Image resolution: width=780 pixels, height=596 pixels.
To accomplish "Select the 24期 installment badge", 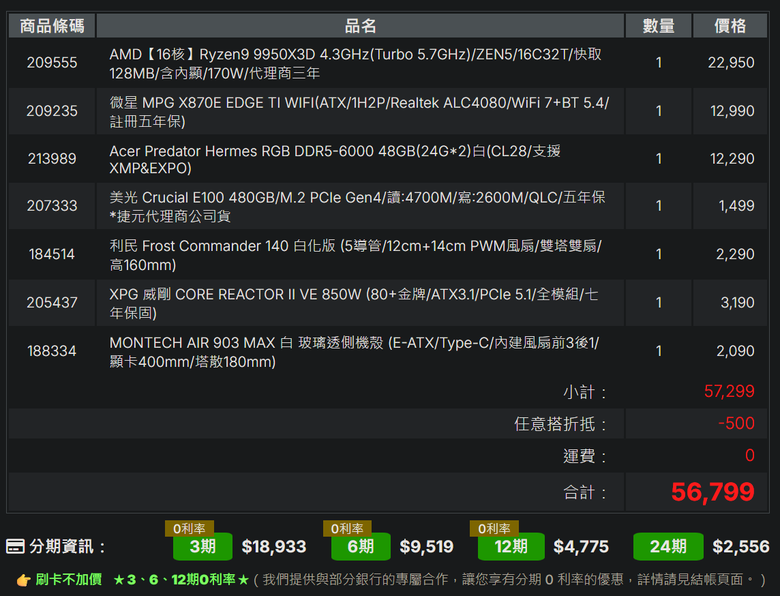I will 668,547.
